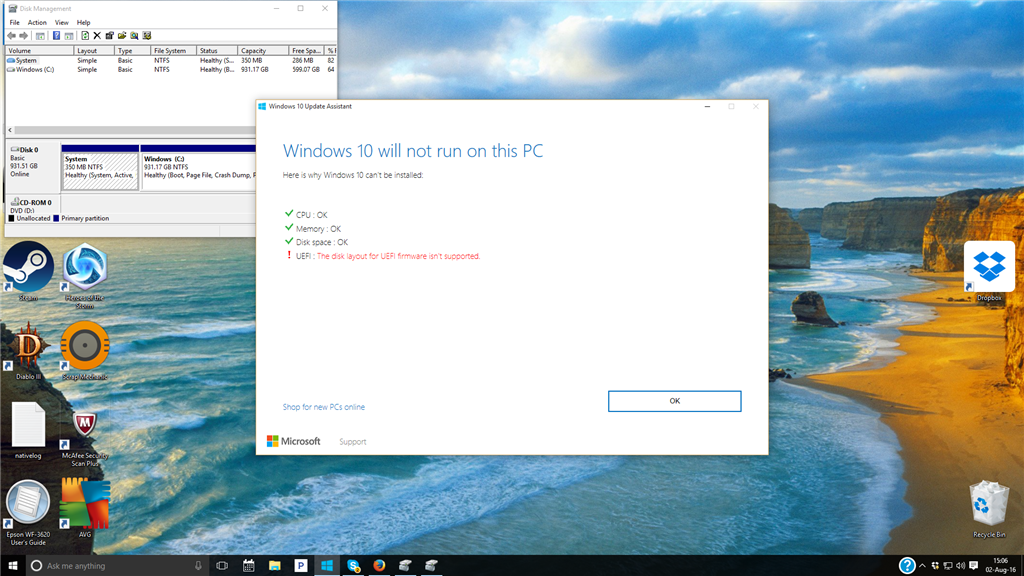The image size is (1024, 576).
Task: Open Task View from the taskbar
Action: point(222,566)
